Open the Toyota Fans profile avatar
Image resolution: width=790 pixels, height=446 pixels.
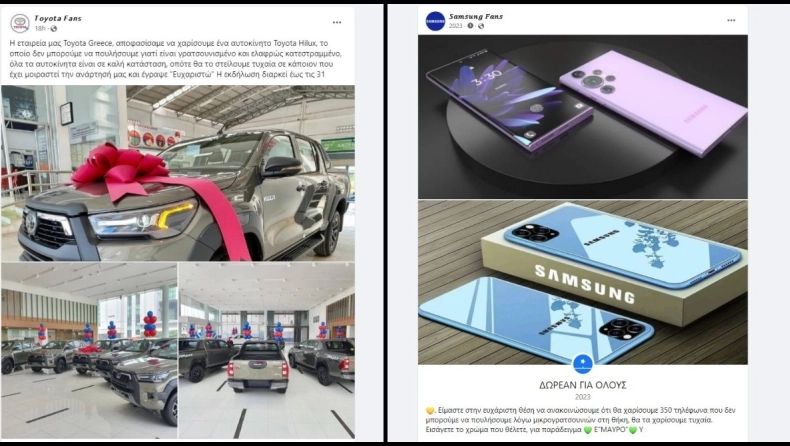point(20,23)
